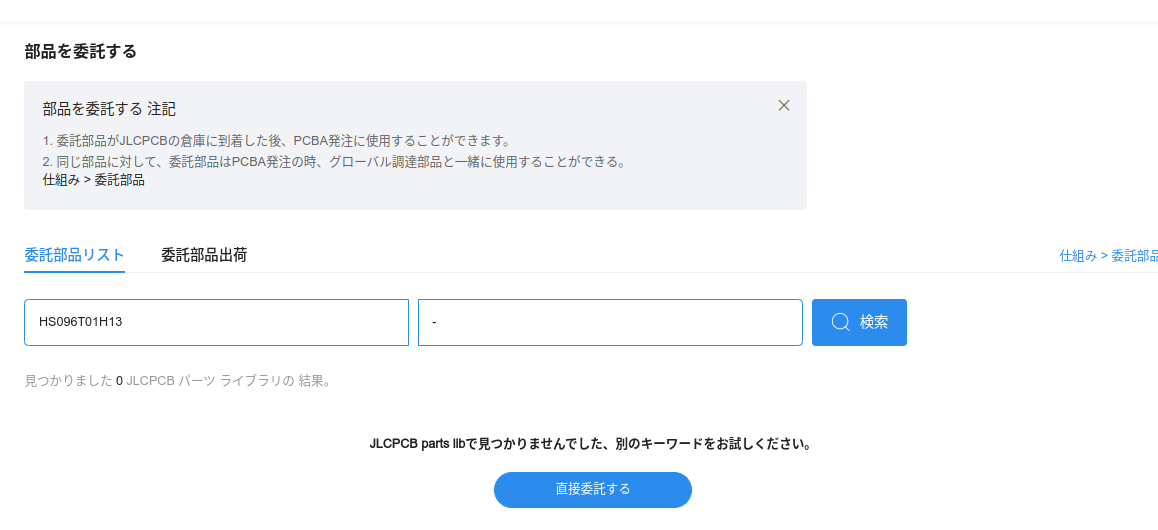Close the 部品を委託する 注記 notice box
The image size is (1158, 530).
click(784, 106)
